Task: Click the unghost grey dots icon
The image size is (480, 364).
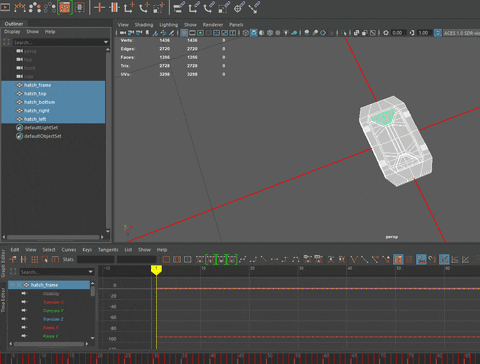Action: coord(49,7)
